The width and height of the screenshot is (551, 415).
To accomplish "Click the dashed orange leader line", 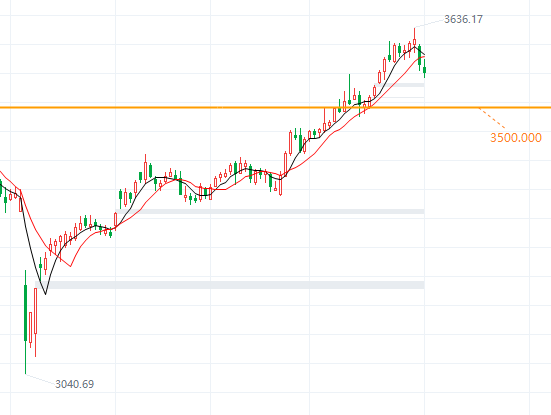I will [493, 118].
